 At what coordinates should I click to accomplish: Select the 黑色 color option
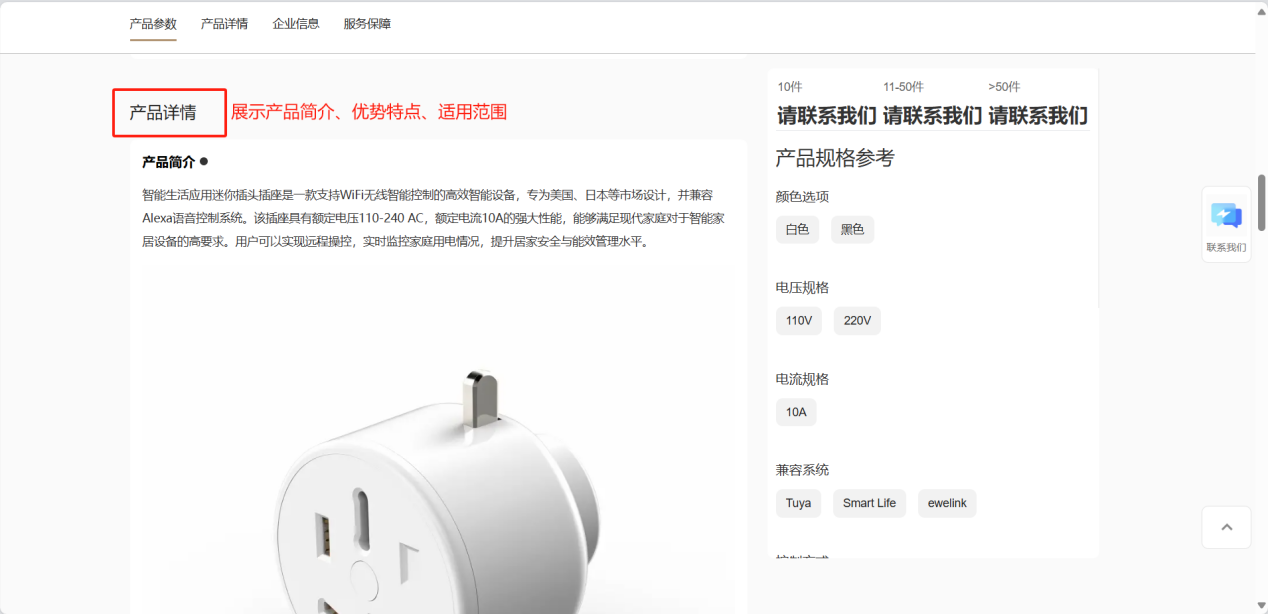852,230
